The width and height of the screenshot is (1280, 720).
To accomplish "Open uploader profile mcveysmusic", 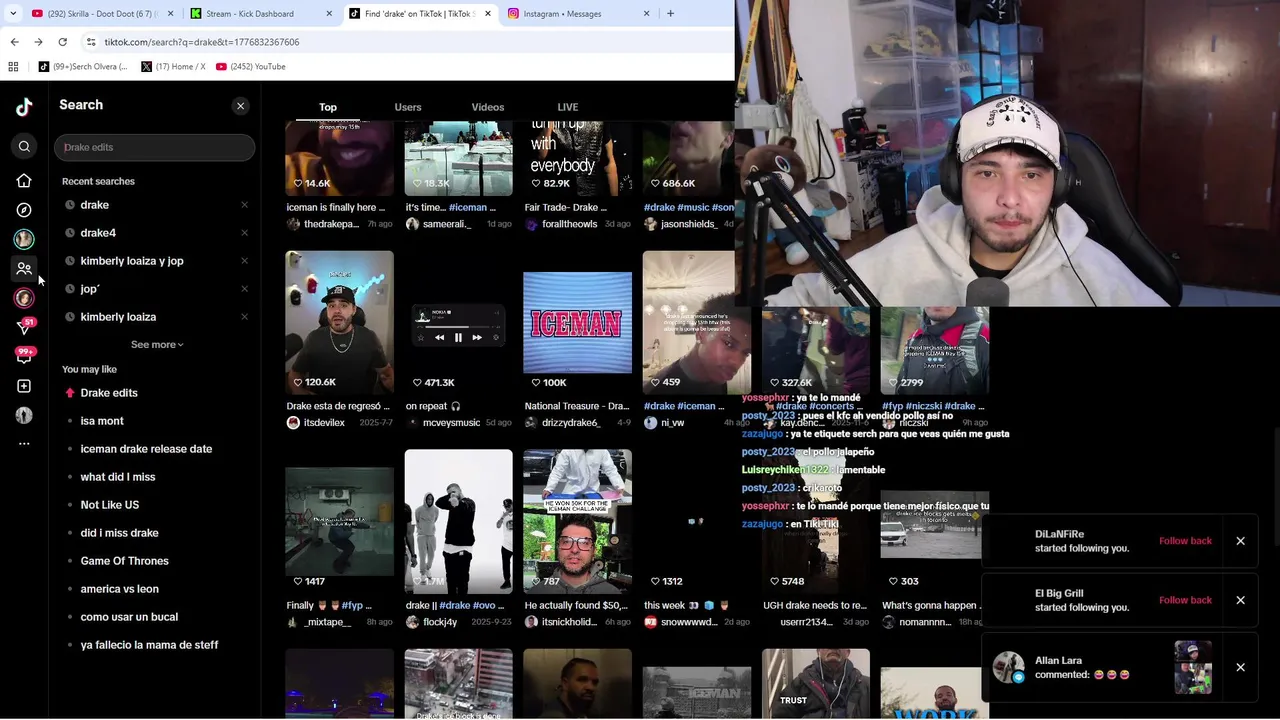I will pos(451,423).
